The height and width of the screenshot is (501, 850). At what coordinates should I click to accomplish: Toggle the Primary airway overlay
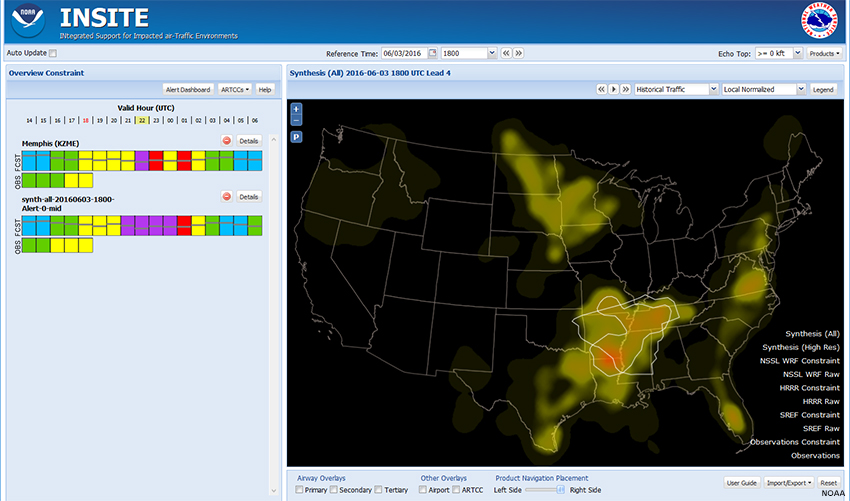pos(299,490)
